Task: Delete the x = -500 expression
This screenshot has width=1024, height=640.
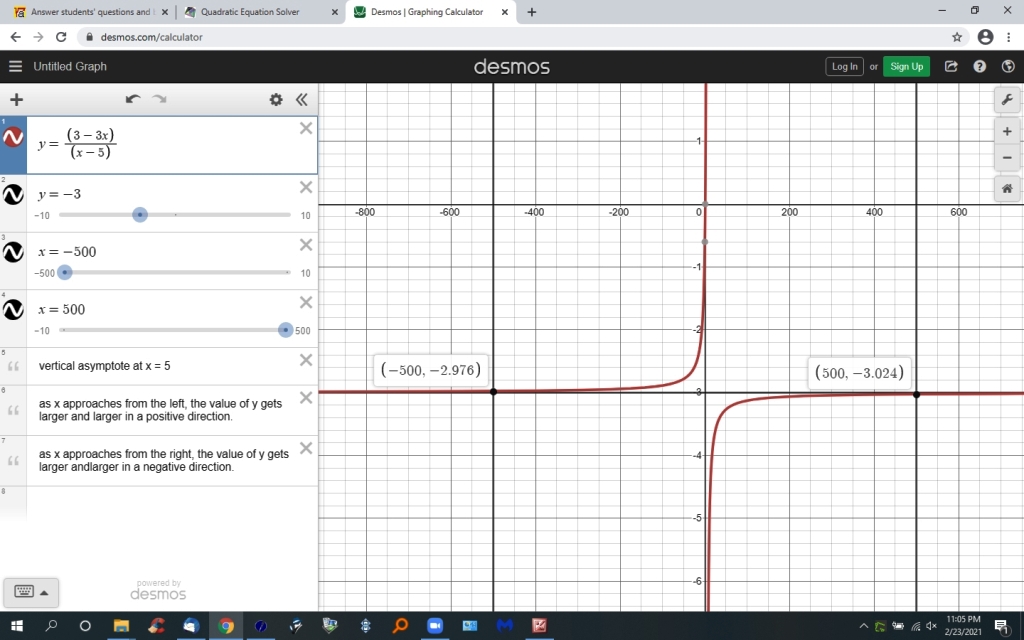Action: 306,245
